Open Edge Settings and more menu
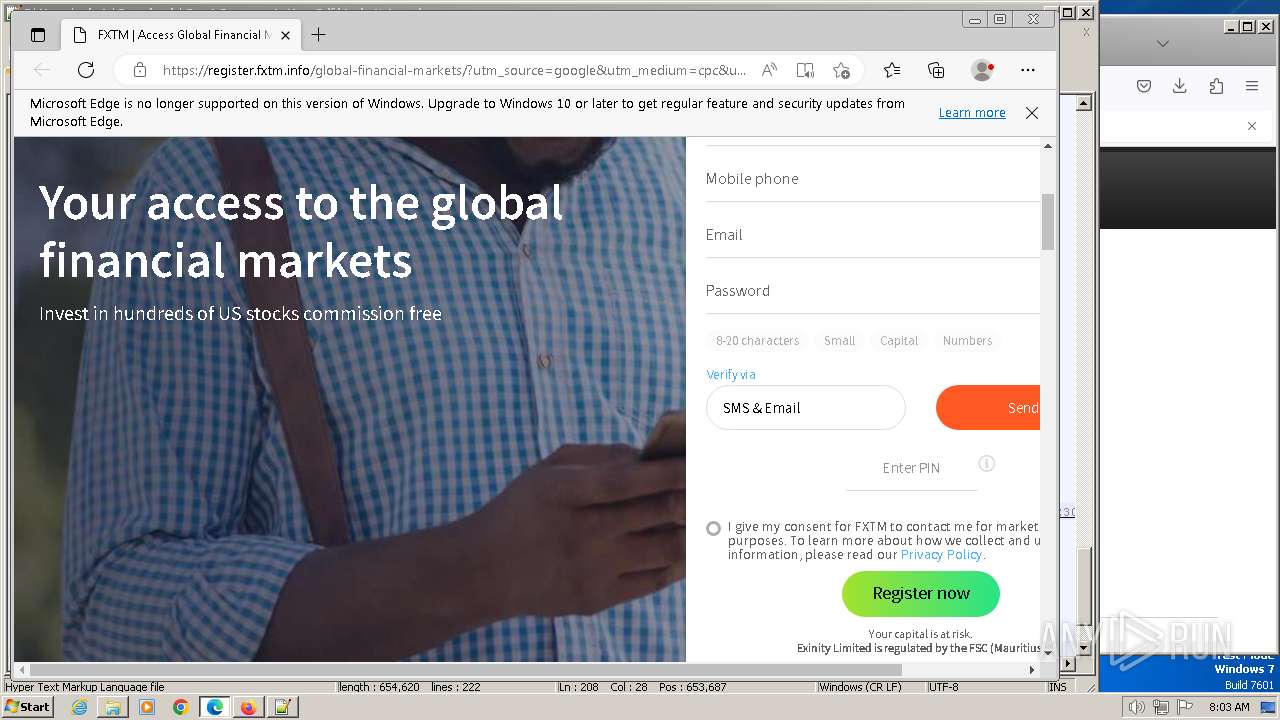Screen dimensions: 1280x720 click(x=1028, y=70)
